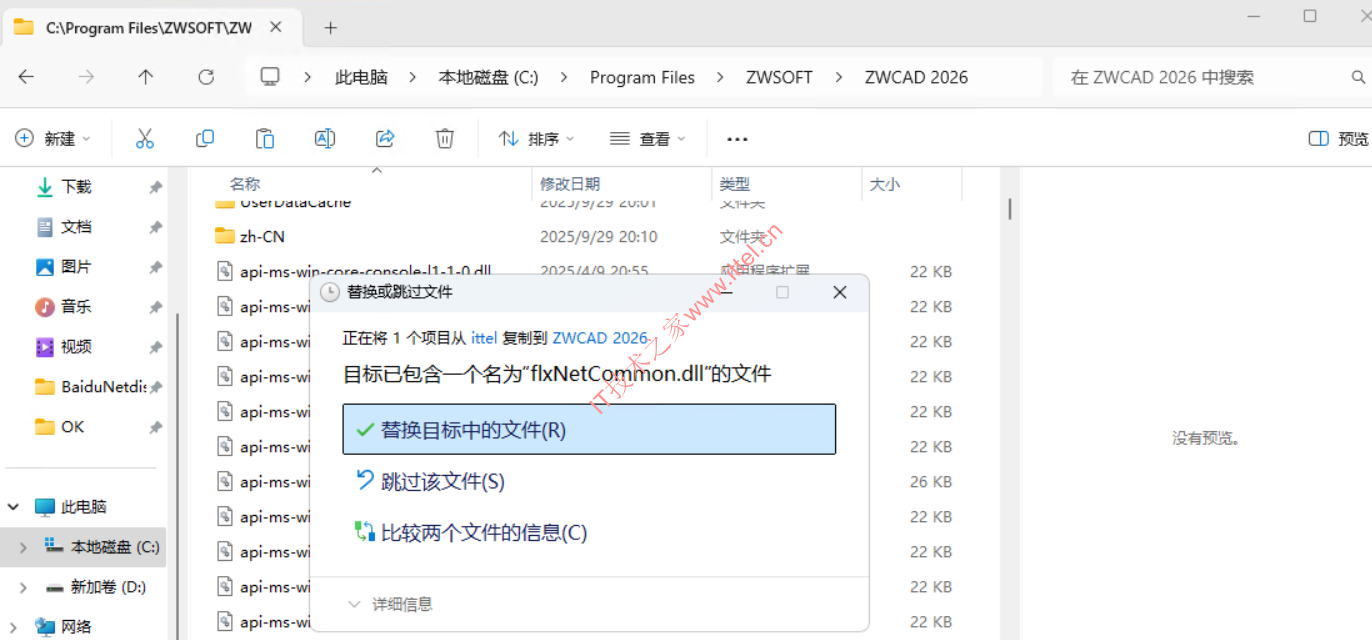1372x640 pixels.
Task: Open 视频 in the sidebar
Action: click(x=76, y=347)
